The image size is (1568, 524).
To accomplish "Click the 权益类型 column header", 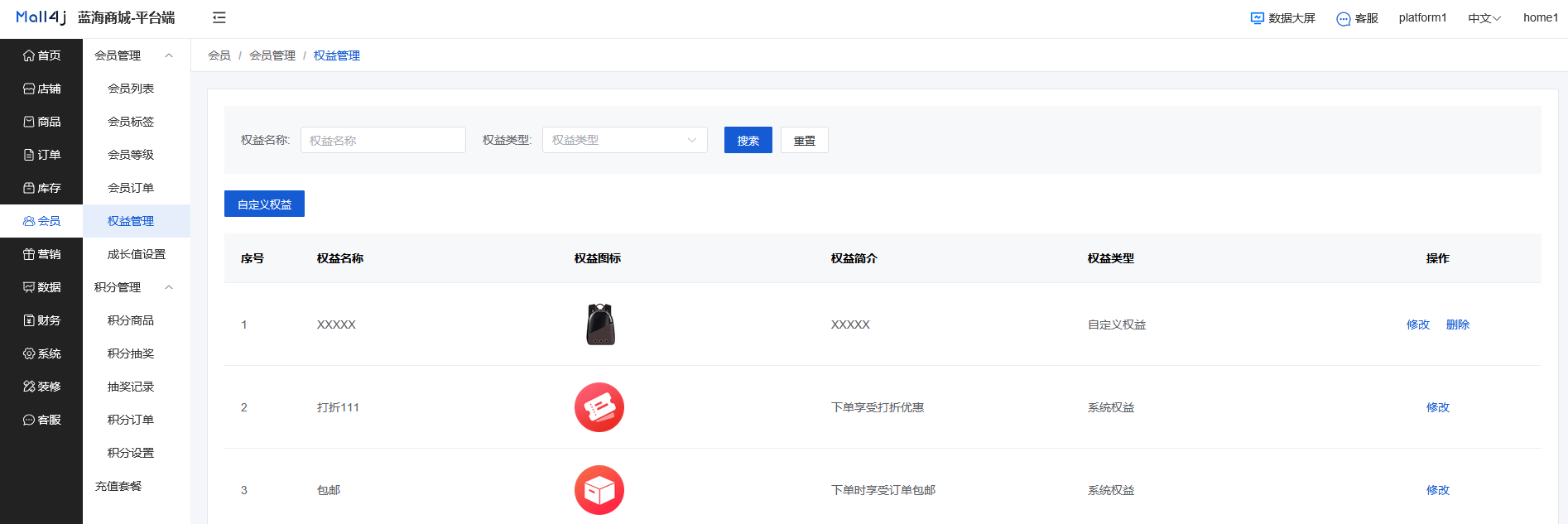I will click(1111, 258).
